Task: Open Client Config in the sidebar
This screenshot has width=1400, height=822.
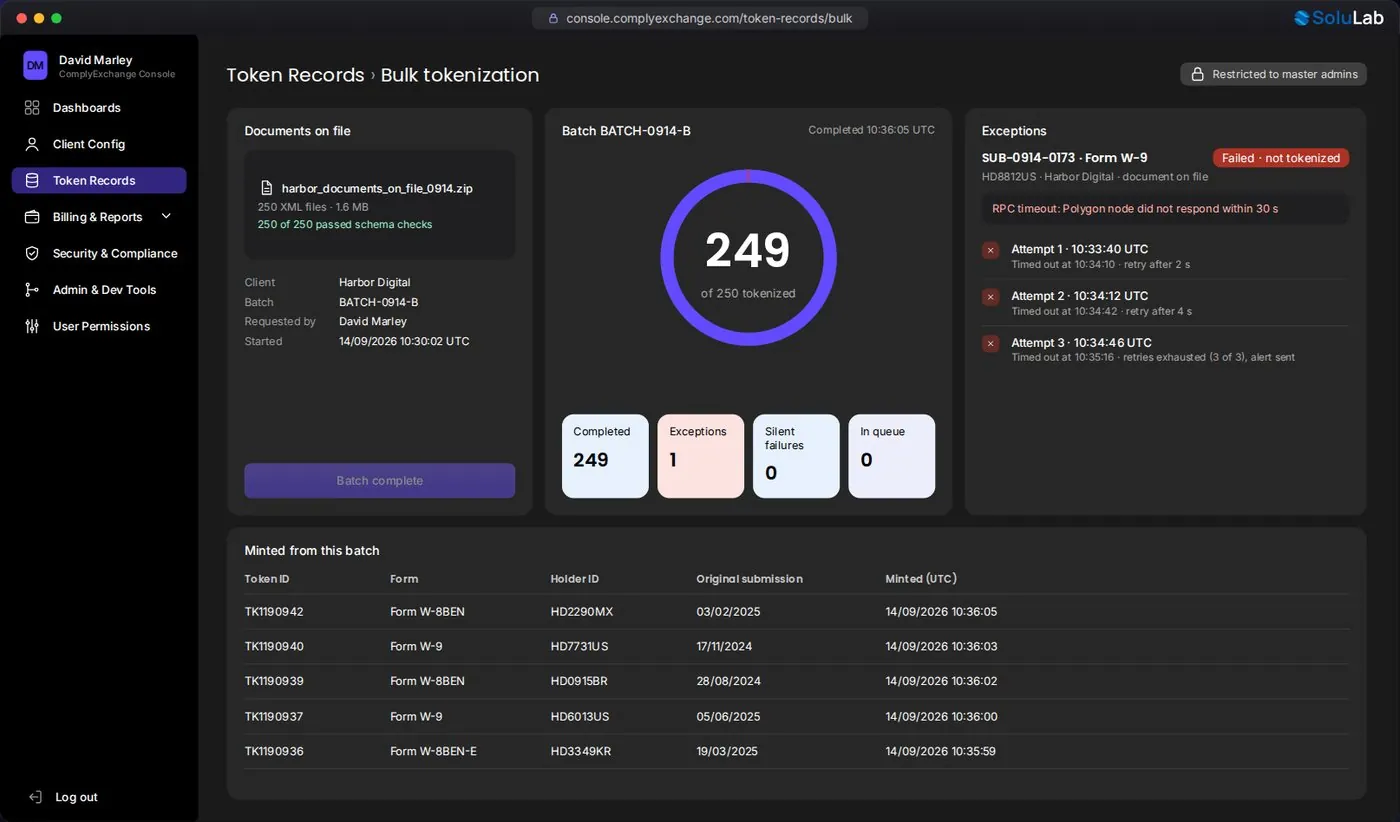Action: tap(99, 144)
